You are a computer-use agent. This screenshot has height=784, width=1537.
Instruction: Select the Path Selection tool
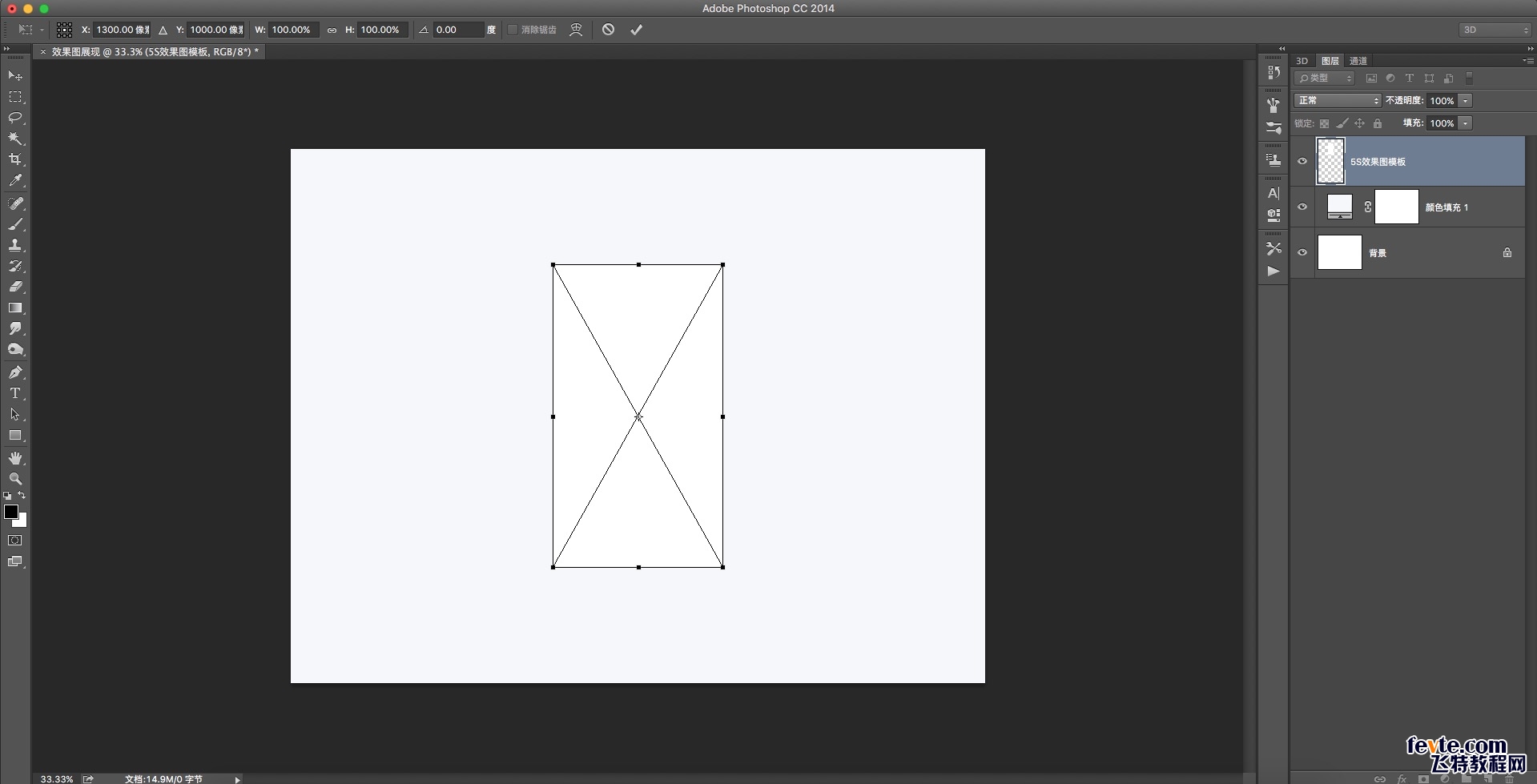click(x=15, y=414)
